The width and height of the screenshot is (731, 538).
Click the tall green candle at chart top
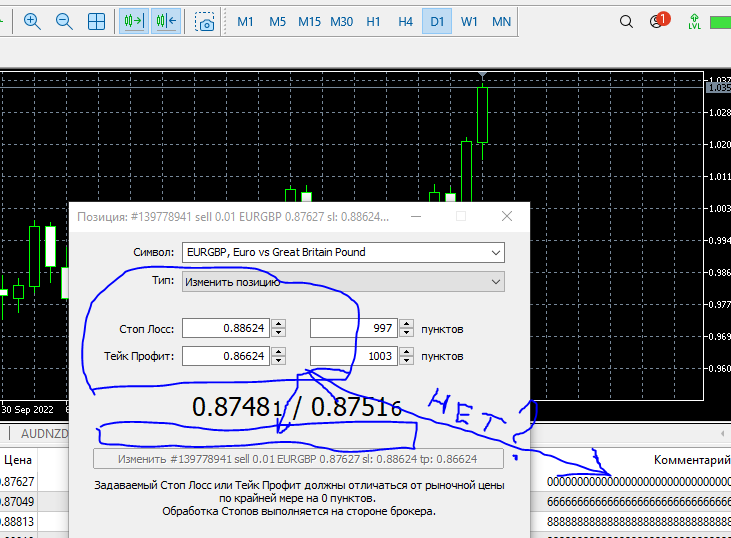pyautogui.click(x=483, y=115)
